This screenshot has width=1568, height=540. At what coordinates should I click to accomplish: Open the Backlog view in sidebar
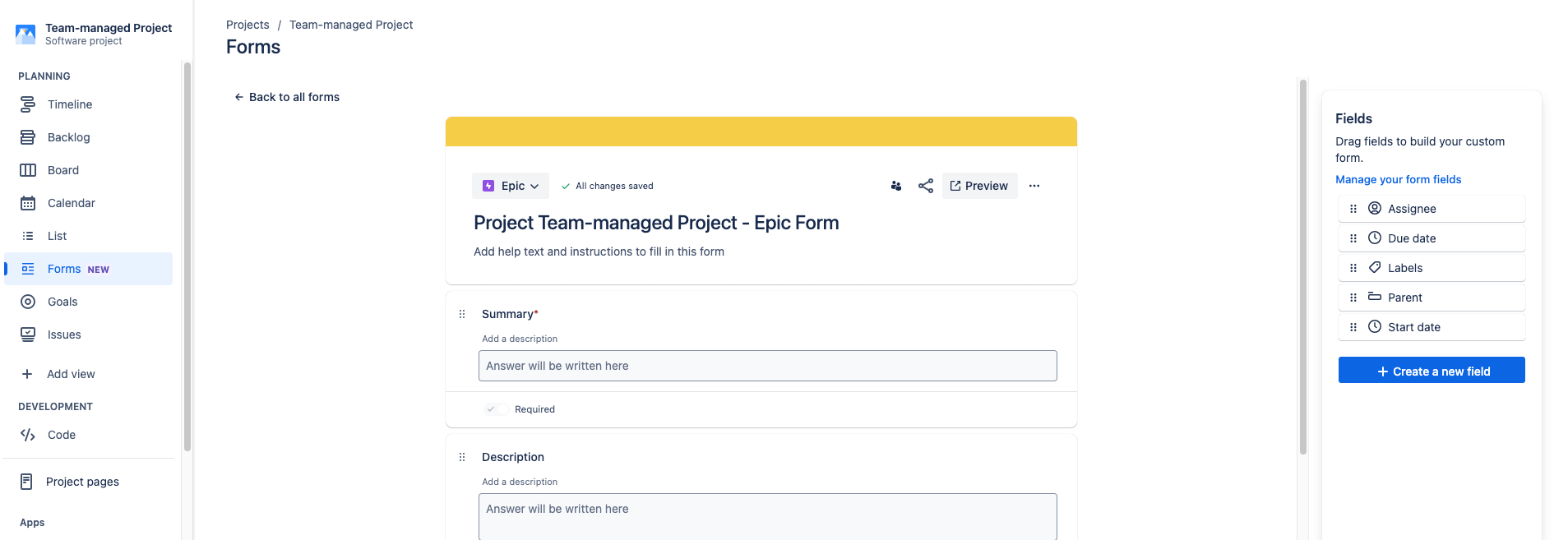click(x=68, y=137)
